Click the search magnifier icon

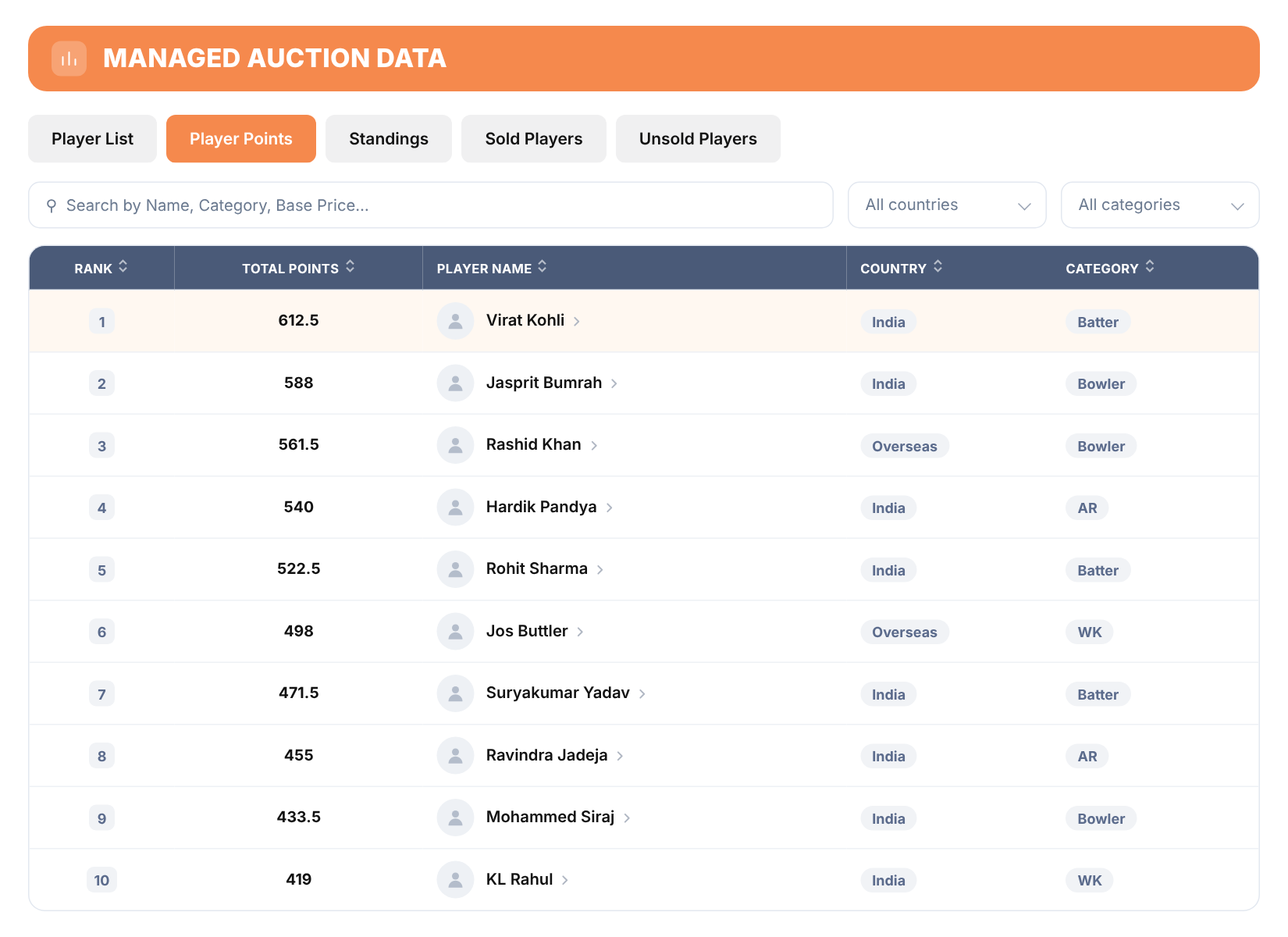[x=52, y=205]
